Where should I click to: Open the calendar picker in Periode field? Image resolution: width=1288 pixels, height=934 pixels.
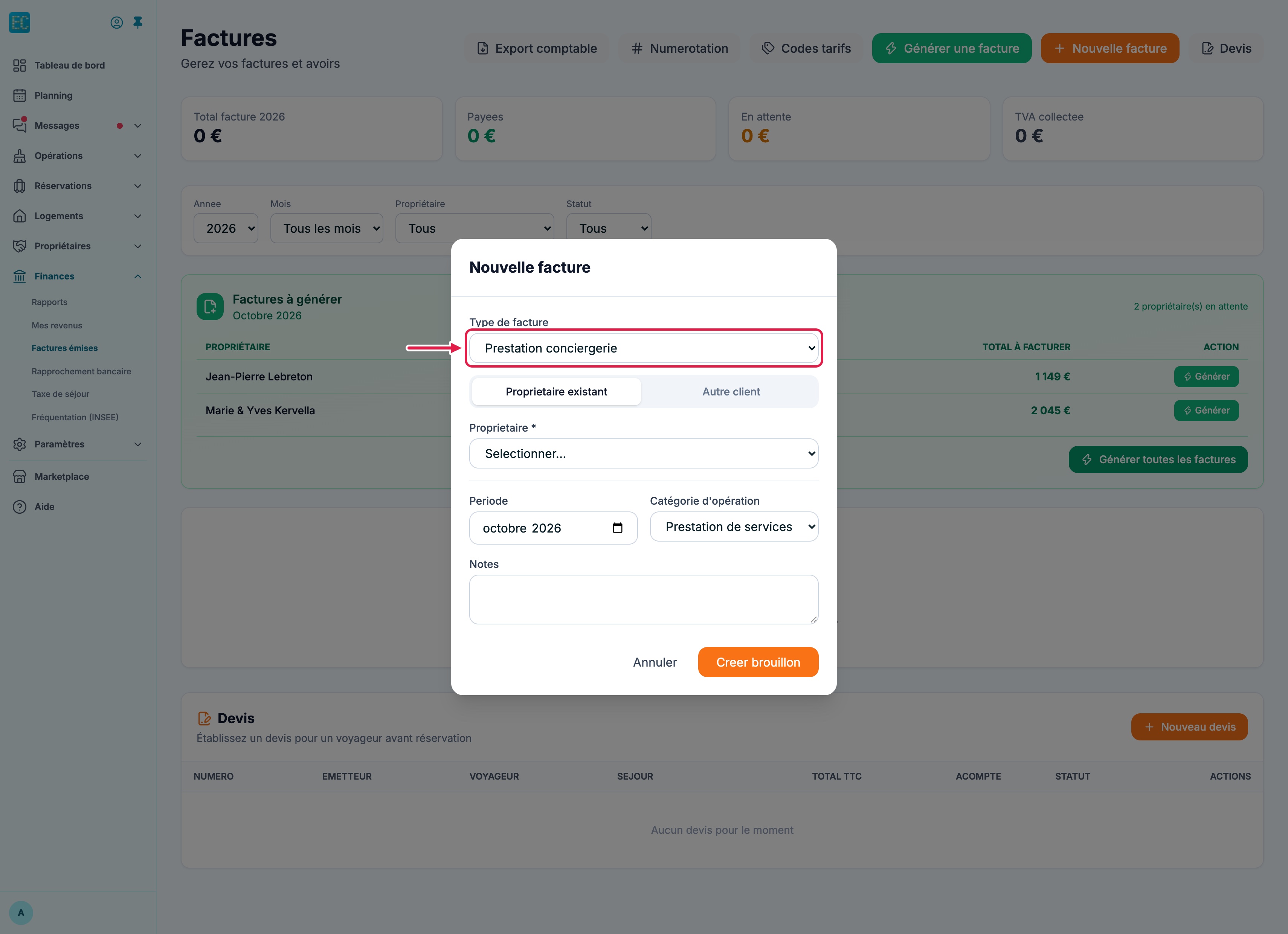pyautogui.click(x=617, y=528)
